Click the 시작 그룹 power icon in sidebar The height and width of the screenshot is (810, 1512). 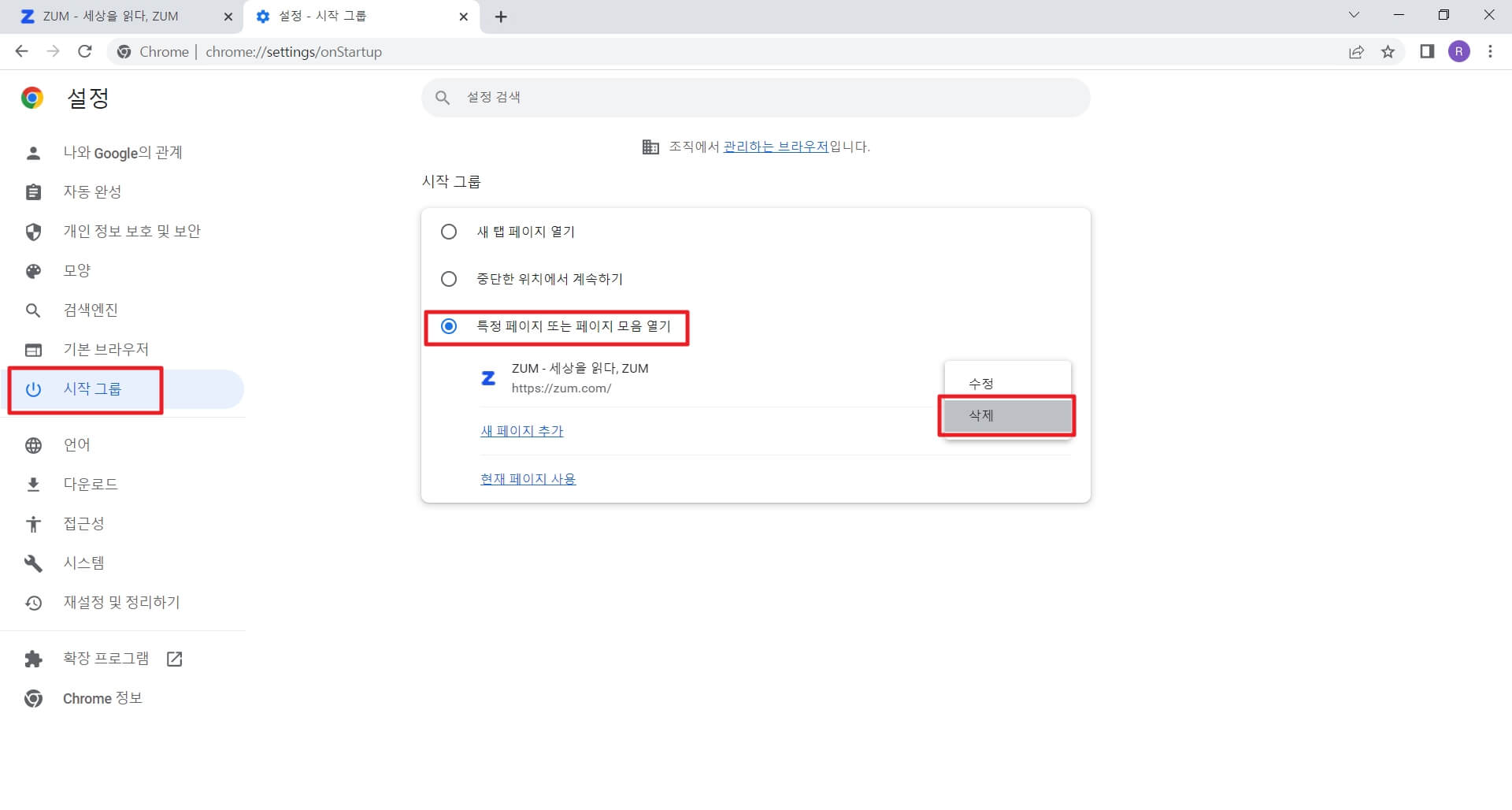tap(34, 388)
